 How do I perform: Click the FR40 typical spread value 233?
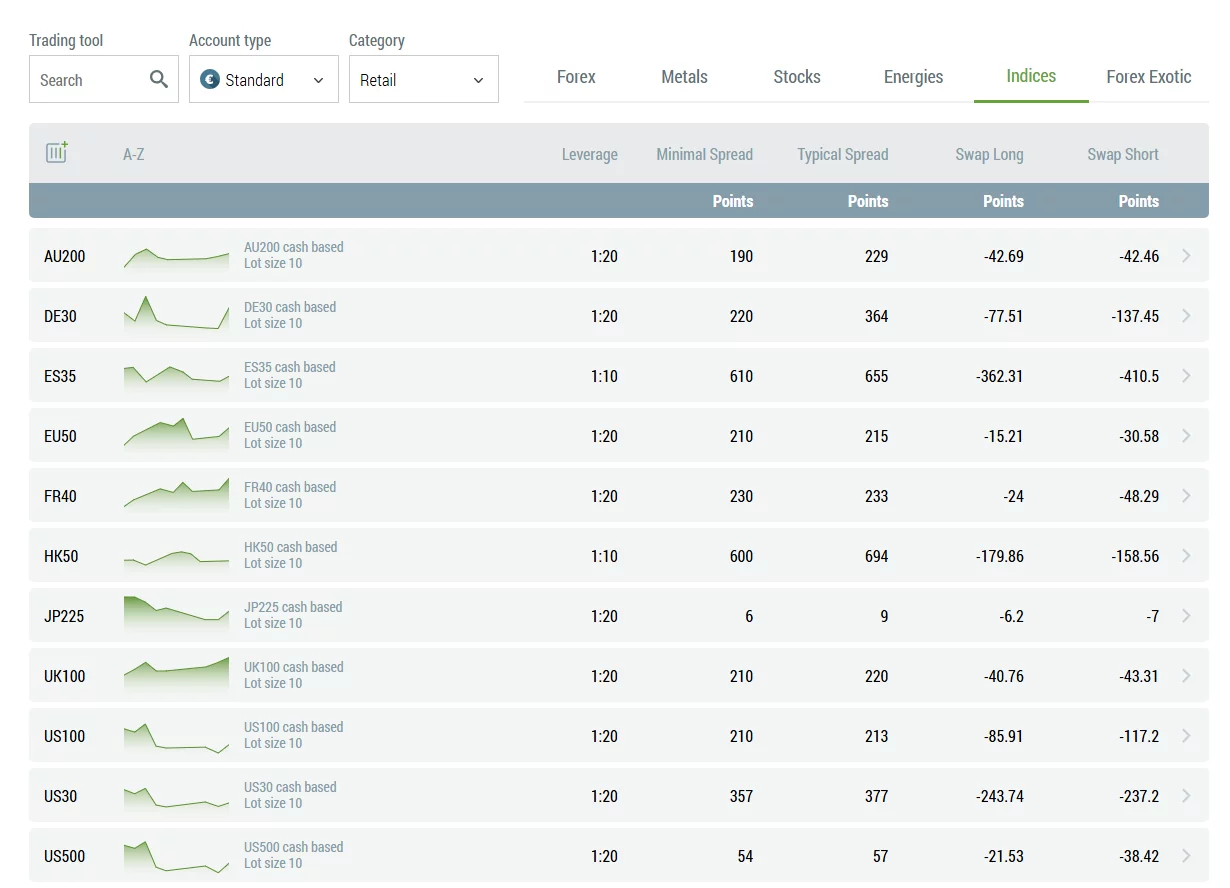coord(876,496)
